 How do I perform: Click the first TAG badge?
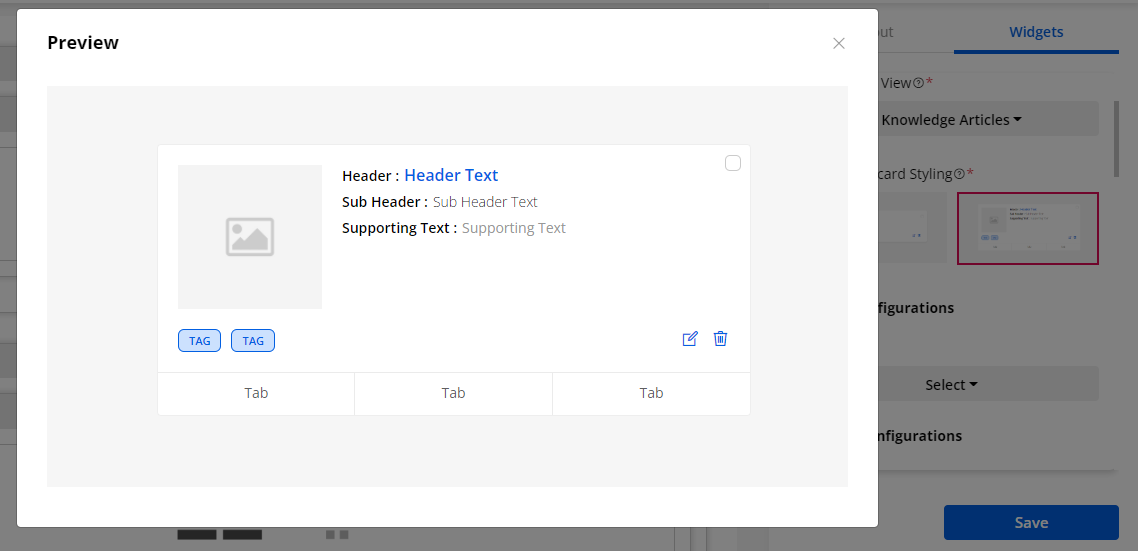(x=200, y=341)
